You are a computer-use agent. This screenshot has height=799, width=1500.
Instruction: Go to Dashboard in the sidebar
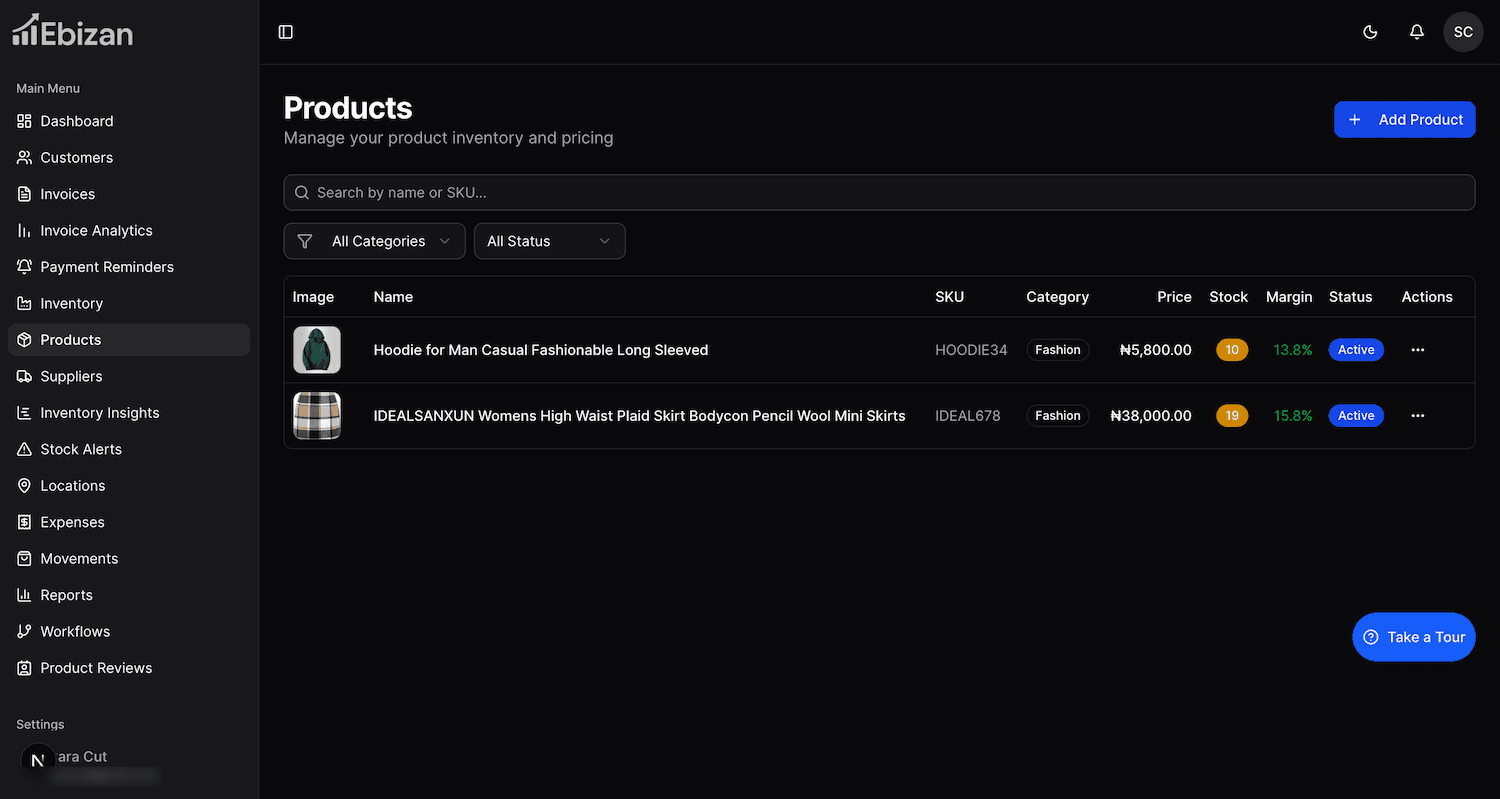point(77,121)
